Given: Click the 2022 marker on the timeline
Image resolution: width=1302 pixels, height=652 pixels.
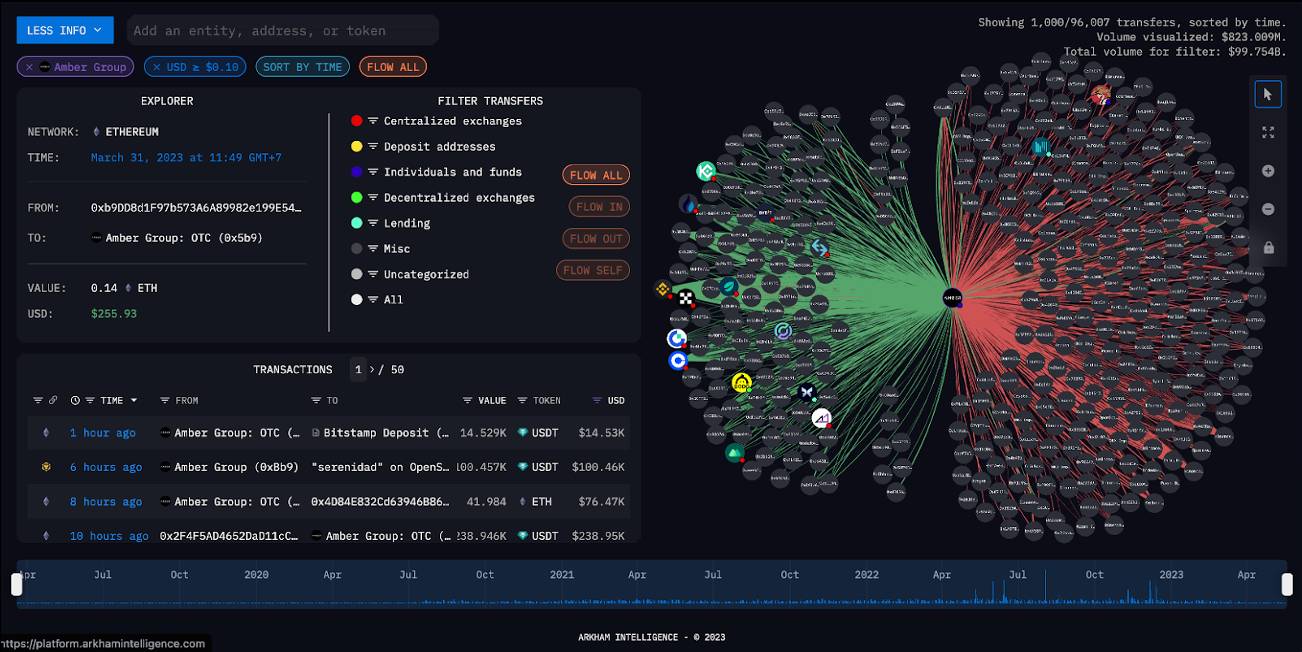Looking at the screenshot, I should pos(866,575).
